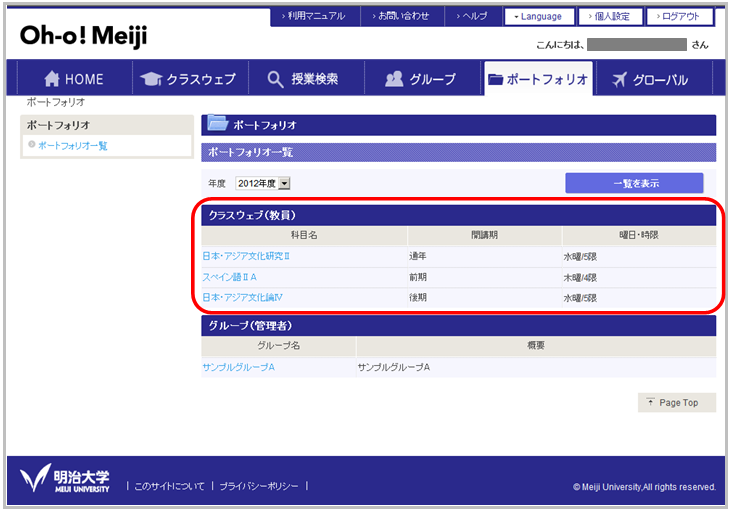
Task: Open course スペイン語ⅡA
Action: [229, 277]
